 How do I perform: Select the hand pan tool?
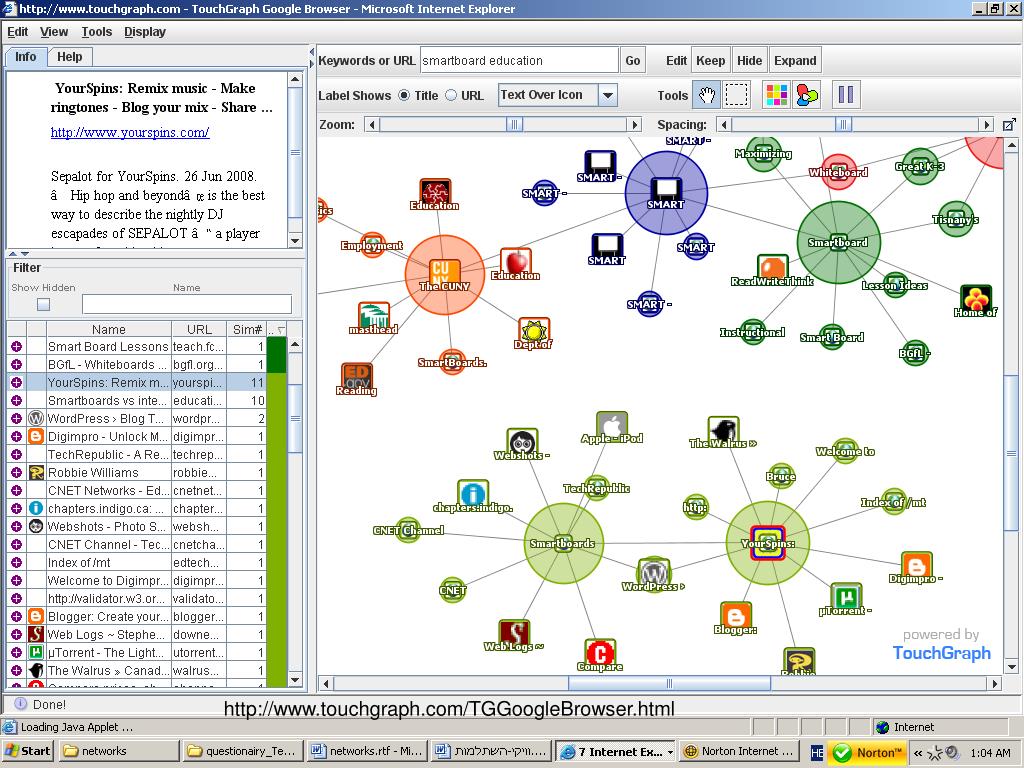click(707, 95)
